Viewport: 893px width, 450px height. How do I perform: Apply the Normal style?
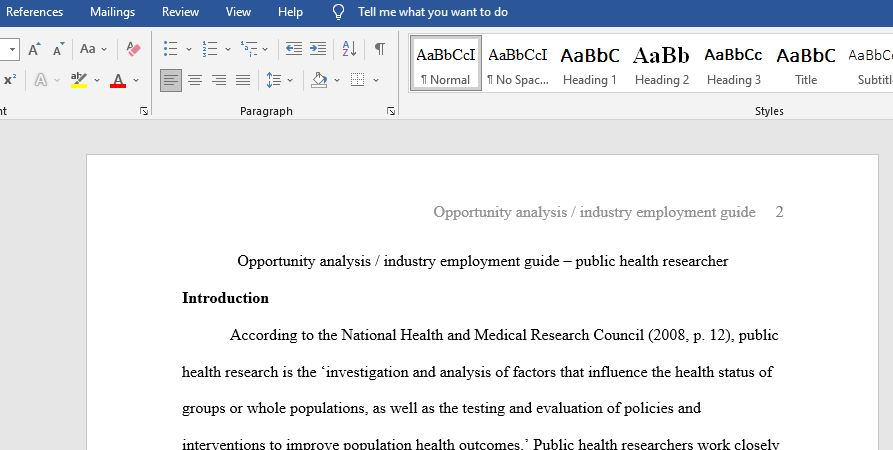click(x=445, y=63)
